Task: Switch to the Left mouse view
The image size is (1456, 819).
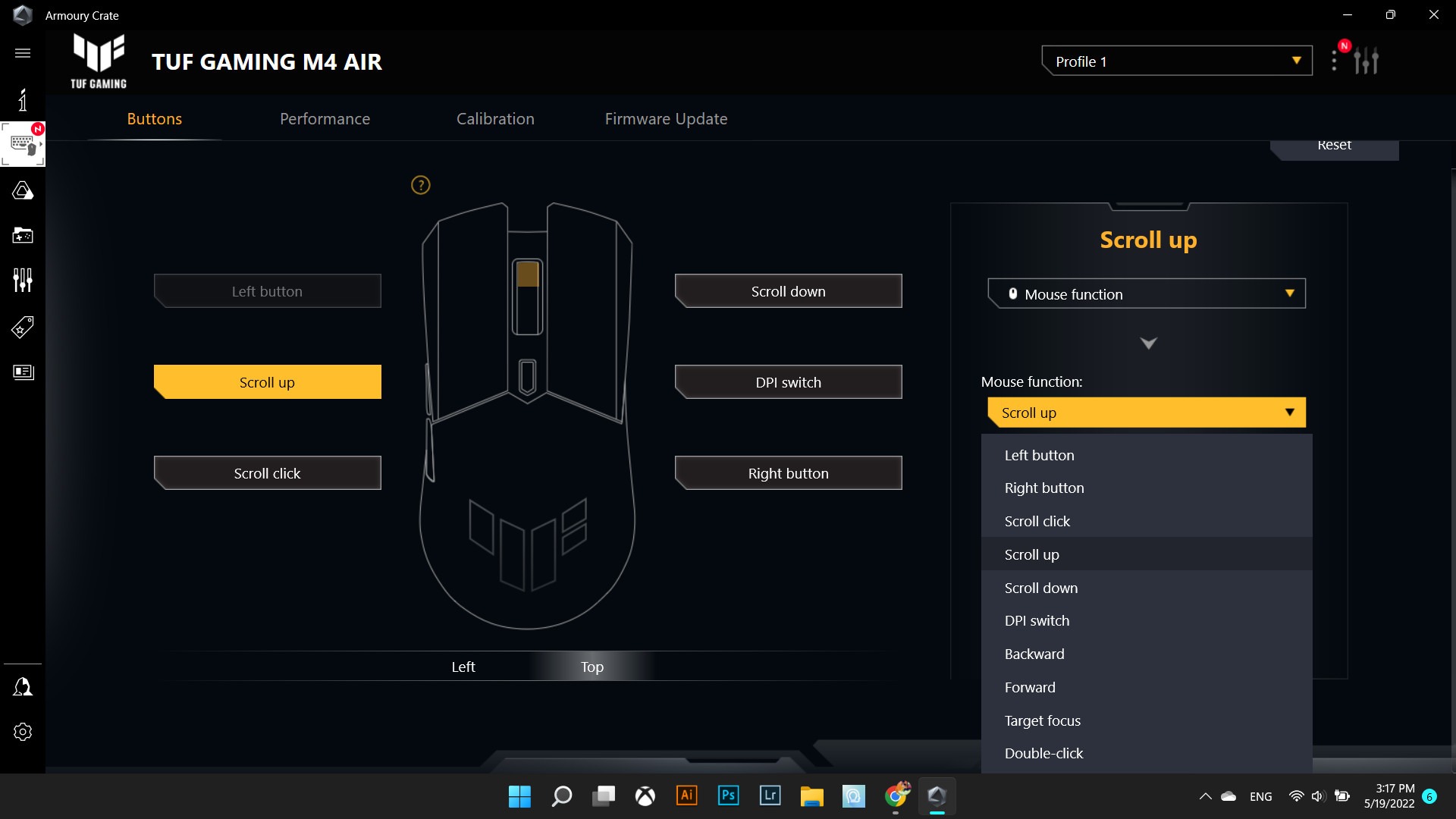Action: tap(463, 667)
